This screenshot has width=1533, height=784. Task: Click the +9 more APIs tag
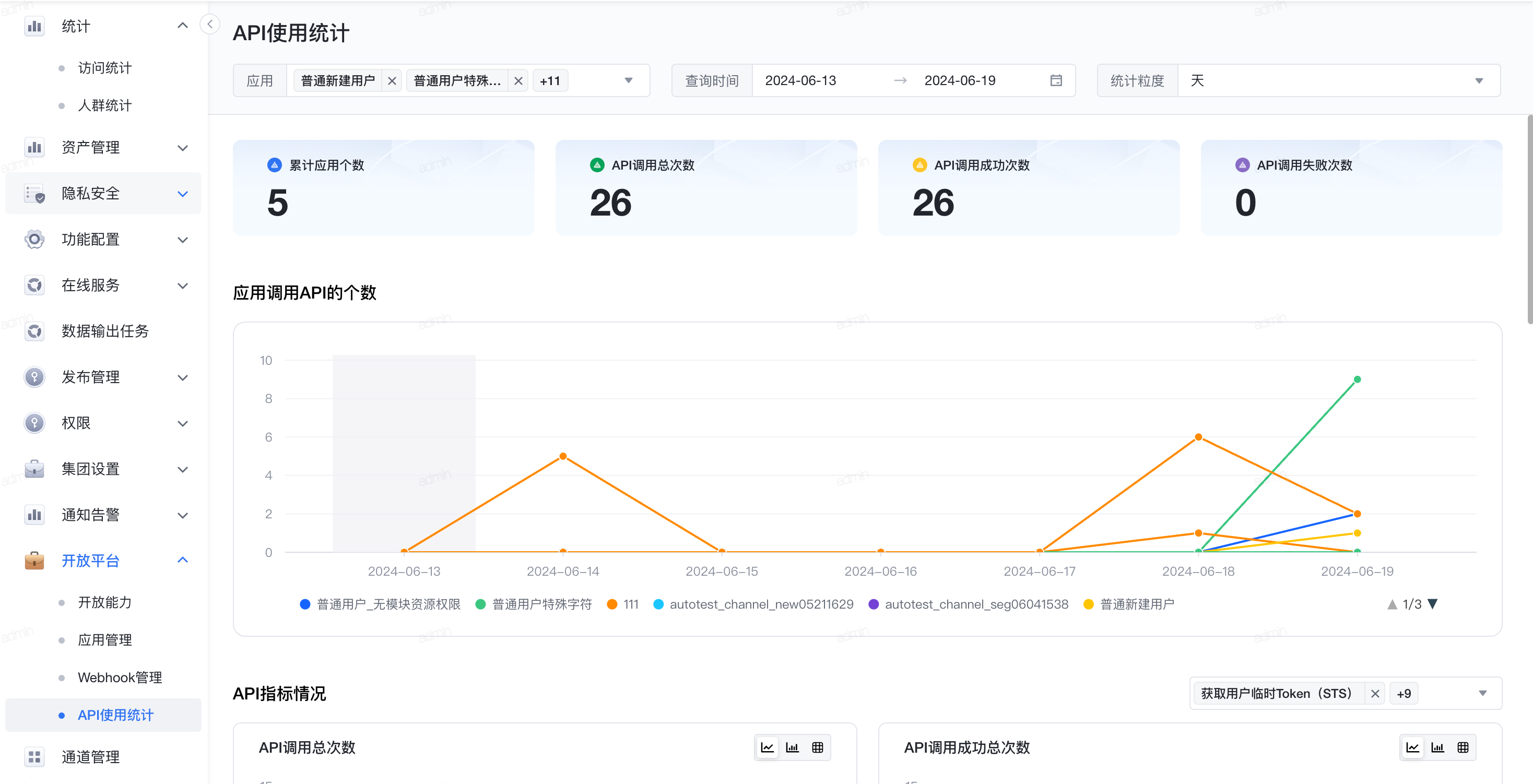1404,694
